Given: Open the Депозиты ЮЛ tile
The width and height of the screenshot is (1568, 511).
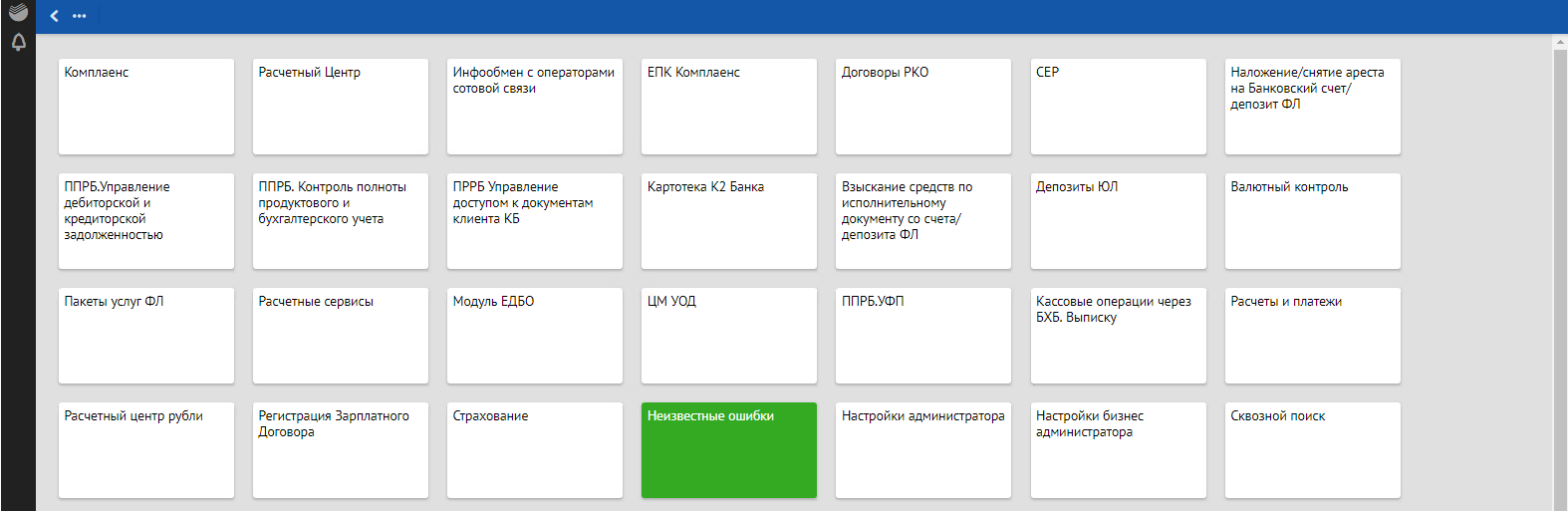Looking at the screenshot, I should tap(1118, 221).
